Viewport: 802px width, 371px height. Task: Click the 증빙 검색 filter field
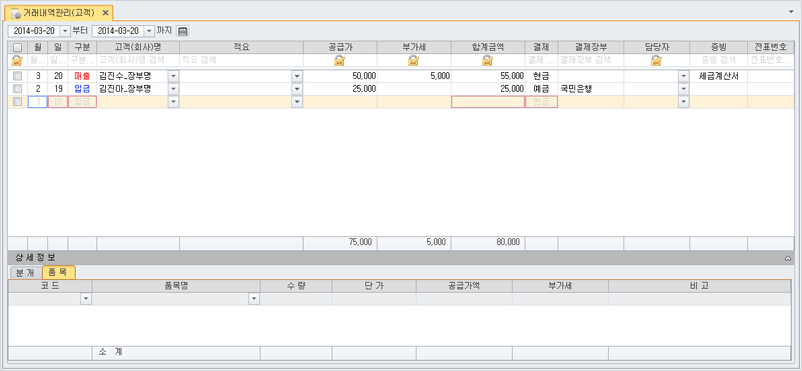click(x=718, y=60)
